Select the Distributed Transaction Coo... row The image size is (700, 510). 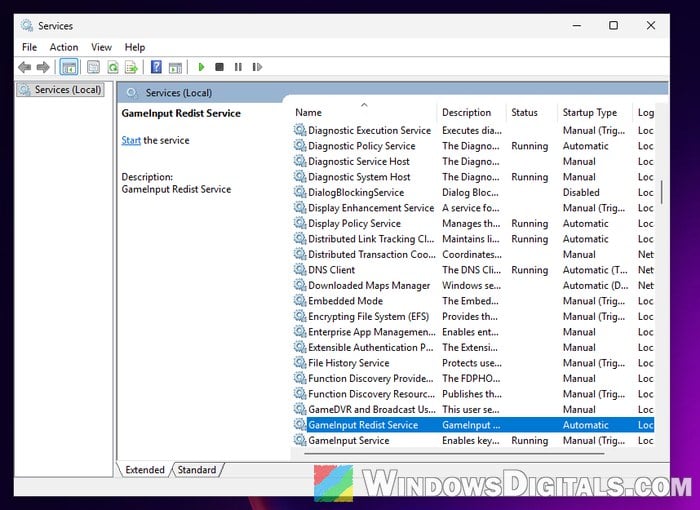(x=473, y=254)
